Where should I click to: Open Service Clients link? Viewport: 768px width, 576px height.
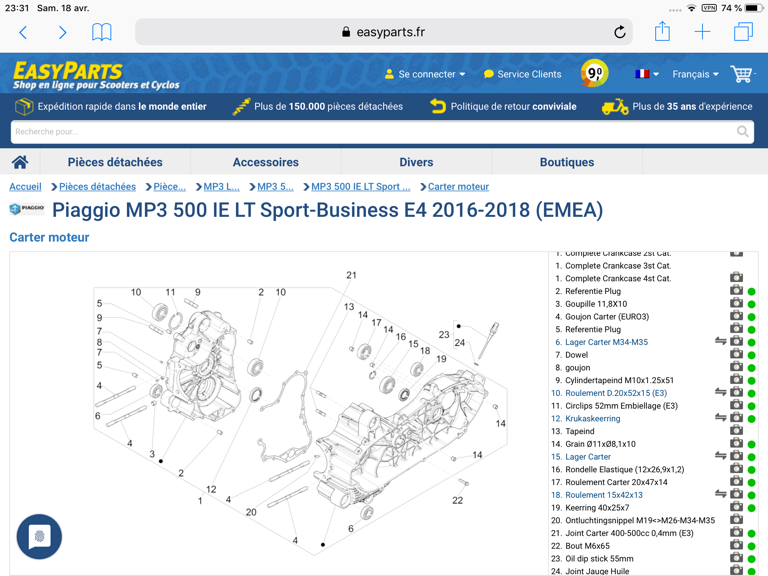522,74
